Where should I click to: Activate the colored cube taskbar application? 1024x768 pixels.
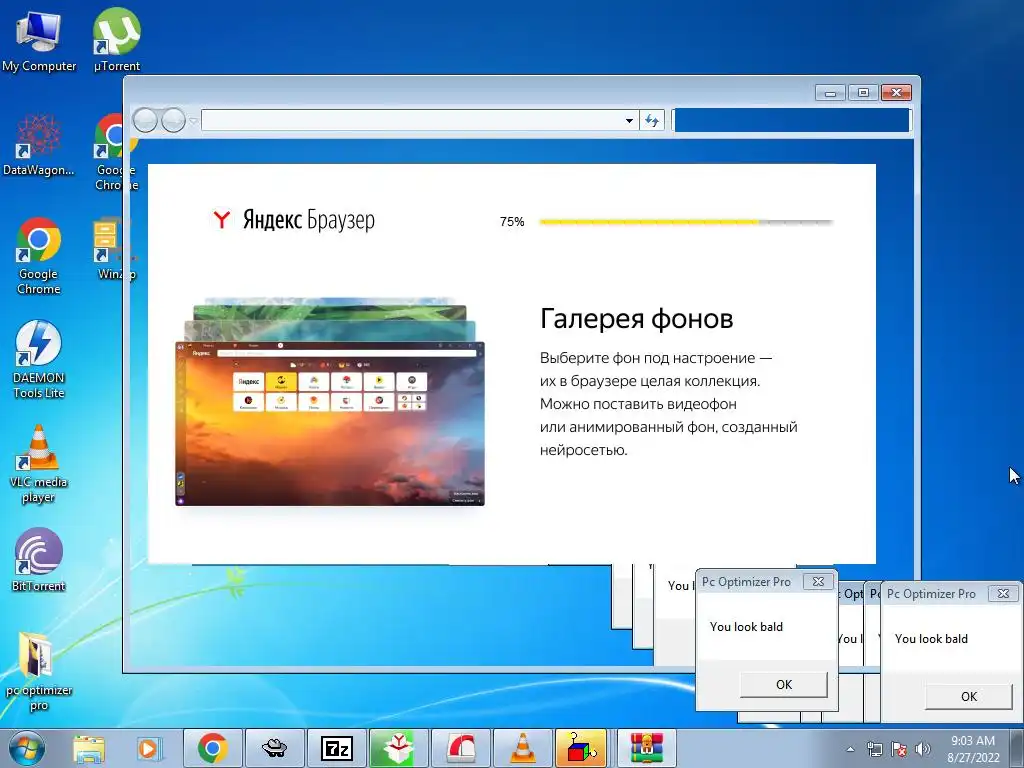[581, 748]
